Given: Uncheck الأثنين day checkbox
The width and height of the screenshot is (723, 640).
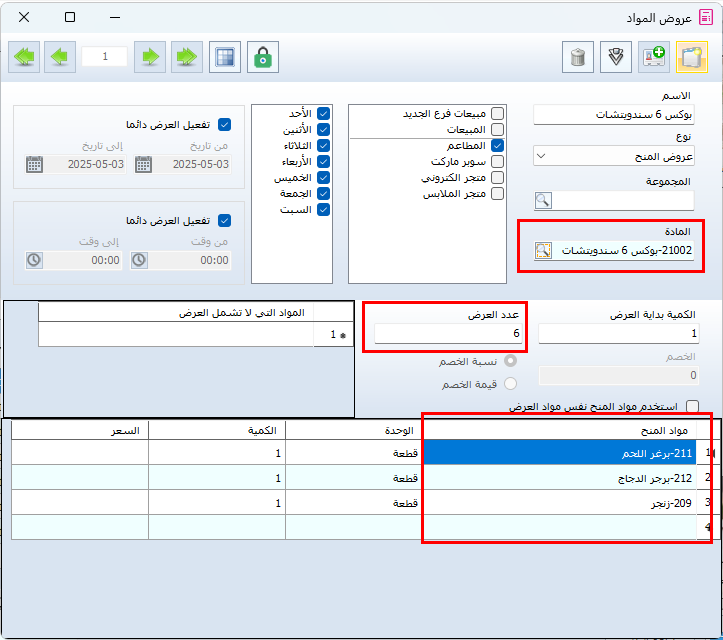Looking at the screenshot, I should tap(323, 130).
